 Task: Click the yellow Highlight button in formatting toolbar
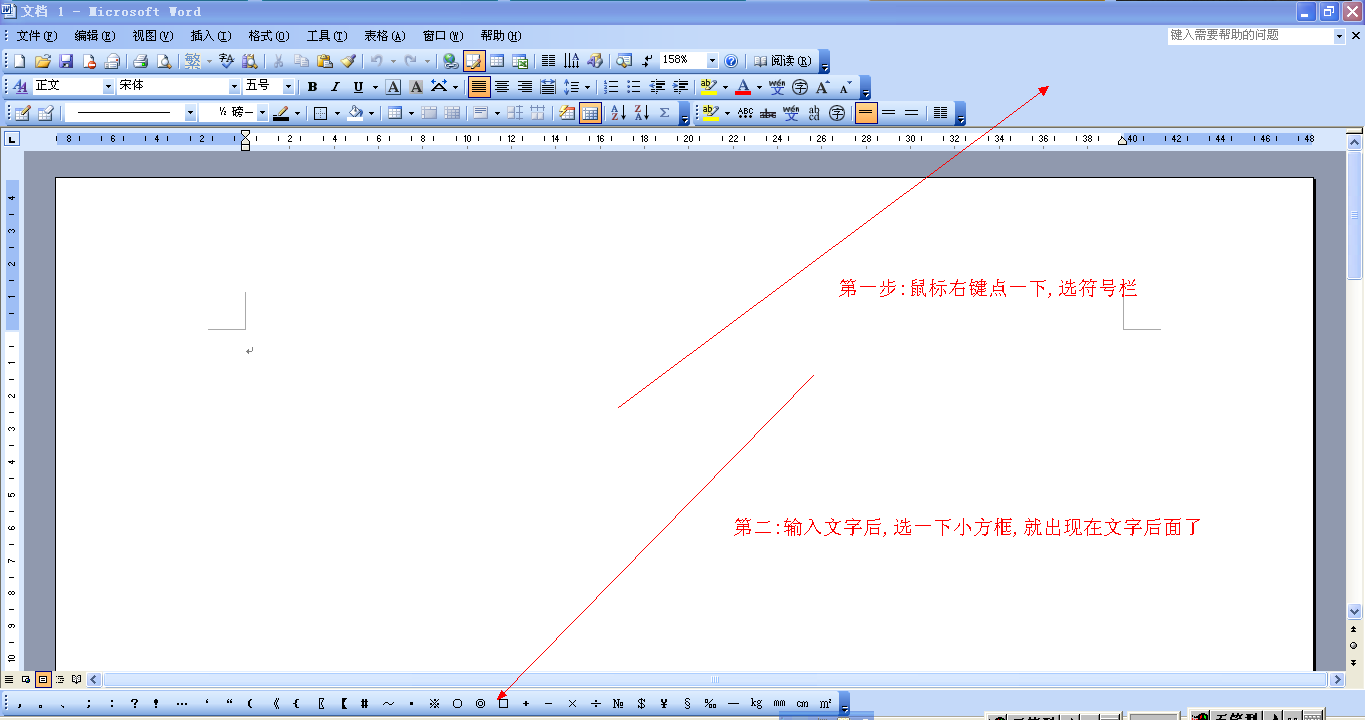point(709,87)
